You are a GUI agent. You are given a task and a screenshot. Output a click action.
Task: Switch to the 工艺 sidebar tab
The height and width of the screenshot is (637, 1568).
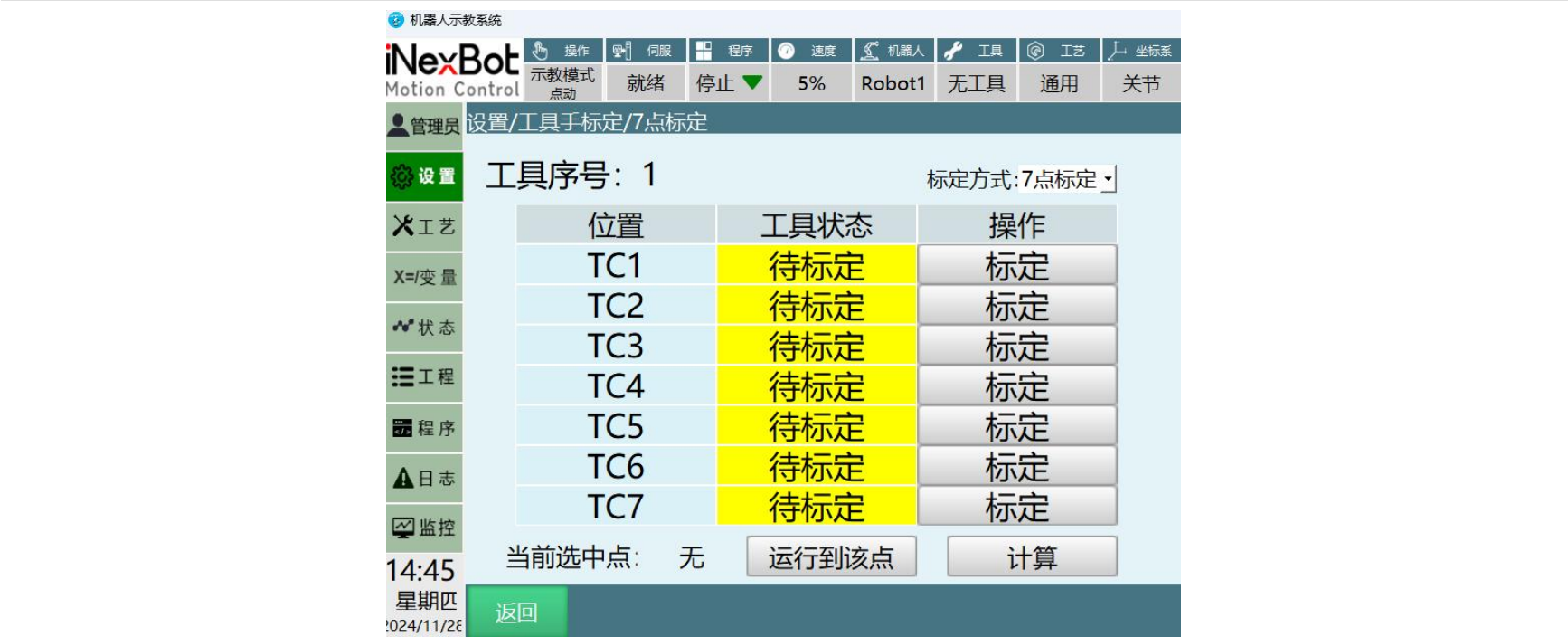coord(424,226)
